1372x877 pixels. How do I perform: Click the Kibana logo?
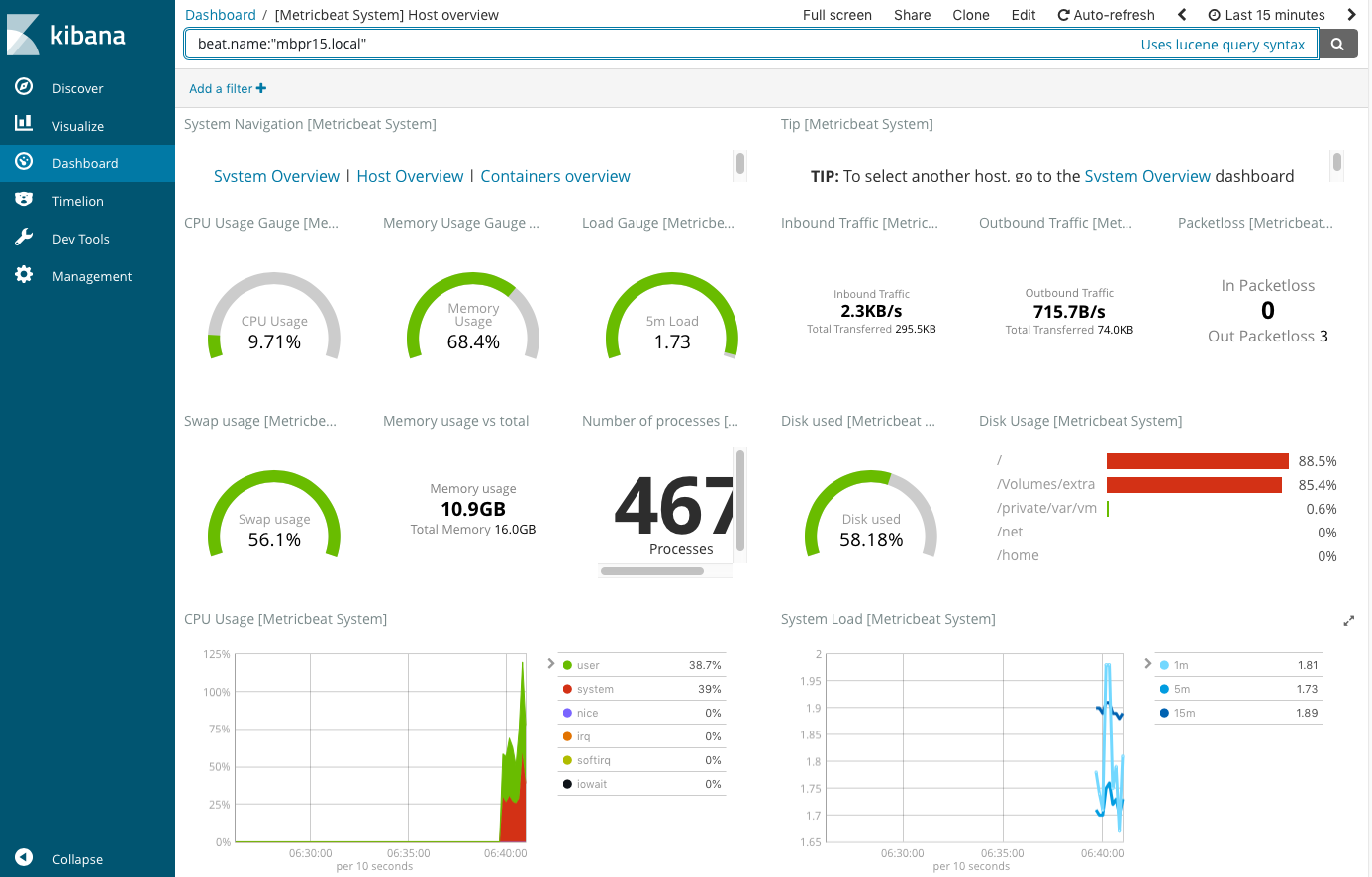coord(66,35)
